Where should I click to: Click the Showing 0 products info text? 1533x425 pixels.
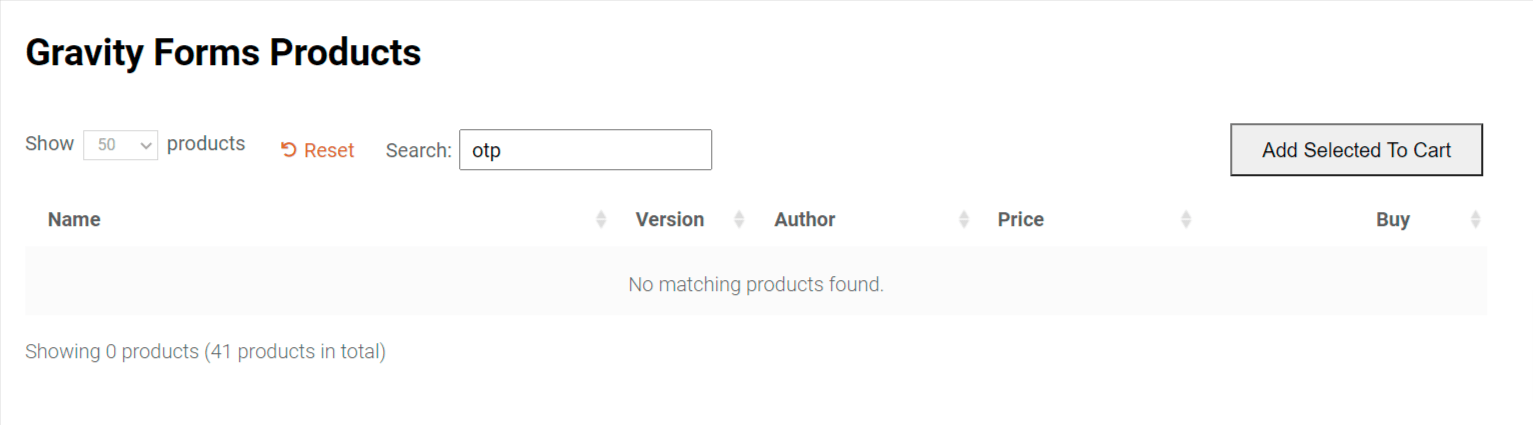click(x=205, y=351)
